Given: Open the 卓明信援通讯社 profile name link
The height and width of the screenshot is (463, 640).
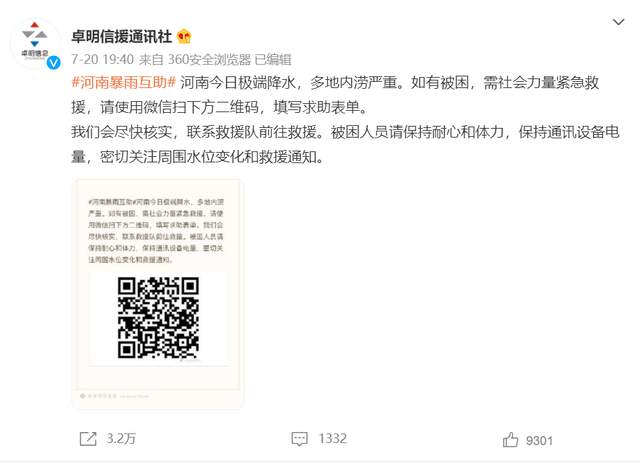Looking at the screenshot, I should coord(121,36).
